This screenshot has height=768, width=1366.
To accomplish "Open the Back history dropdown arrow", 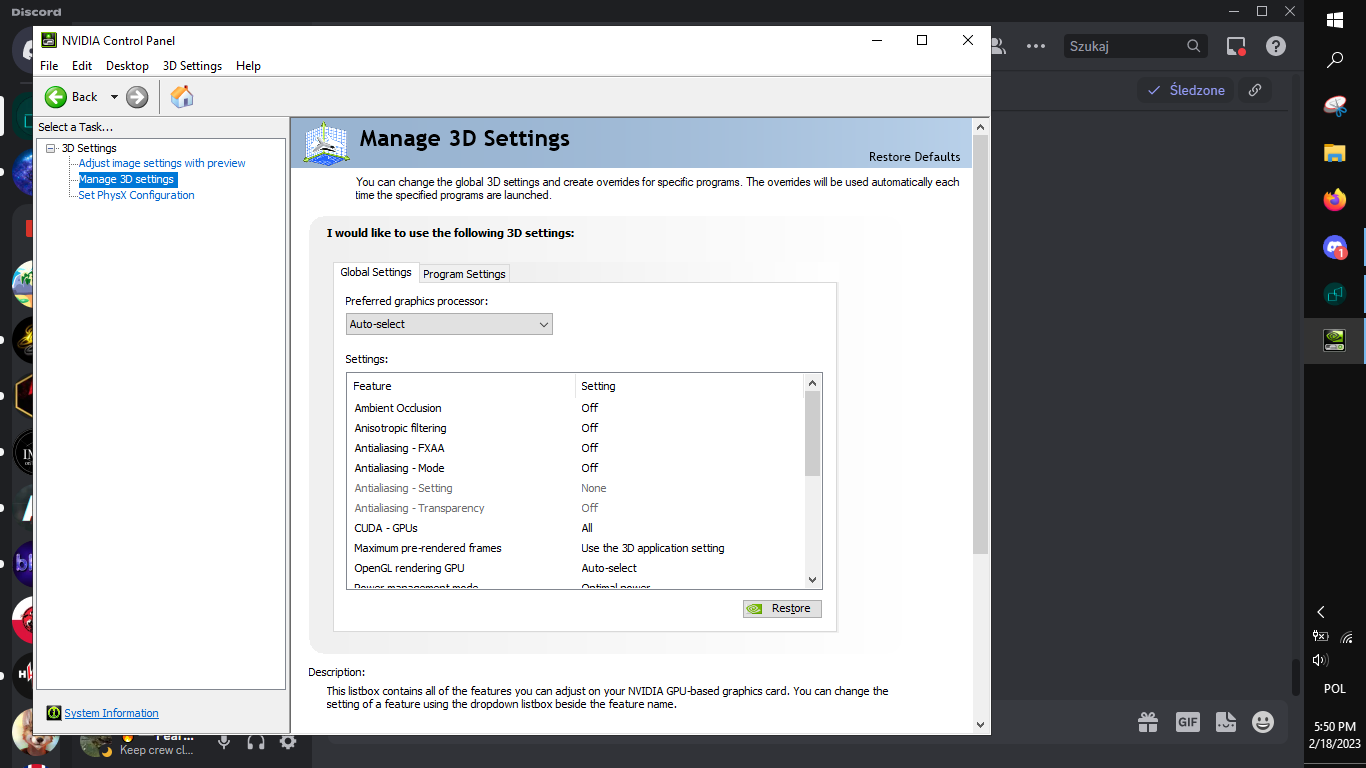I will pos(114,97).
